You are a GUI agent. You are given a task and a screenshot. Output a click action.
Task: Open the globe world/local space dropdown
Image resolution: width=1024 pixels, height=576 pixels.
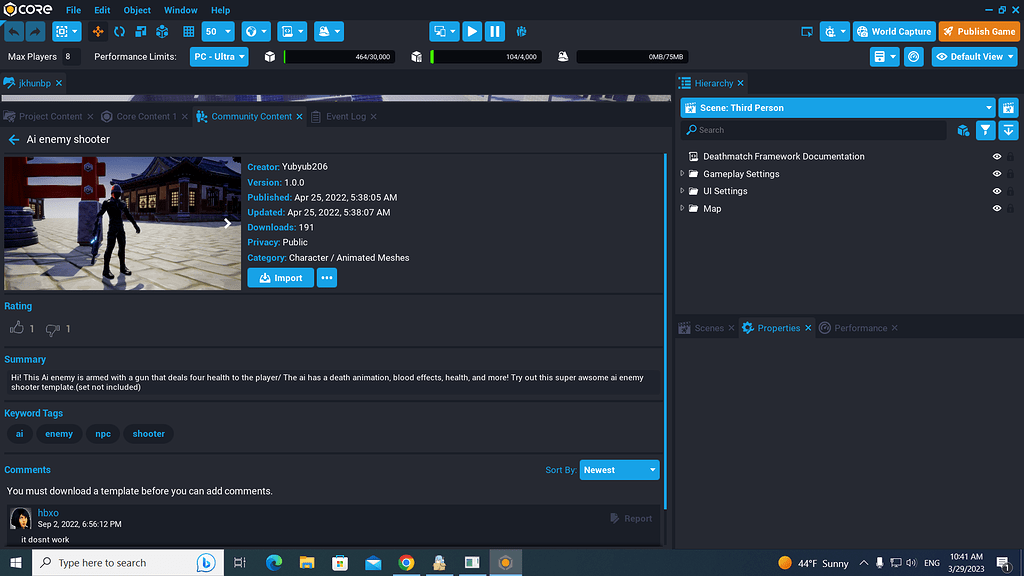click(256, 31)
